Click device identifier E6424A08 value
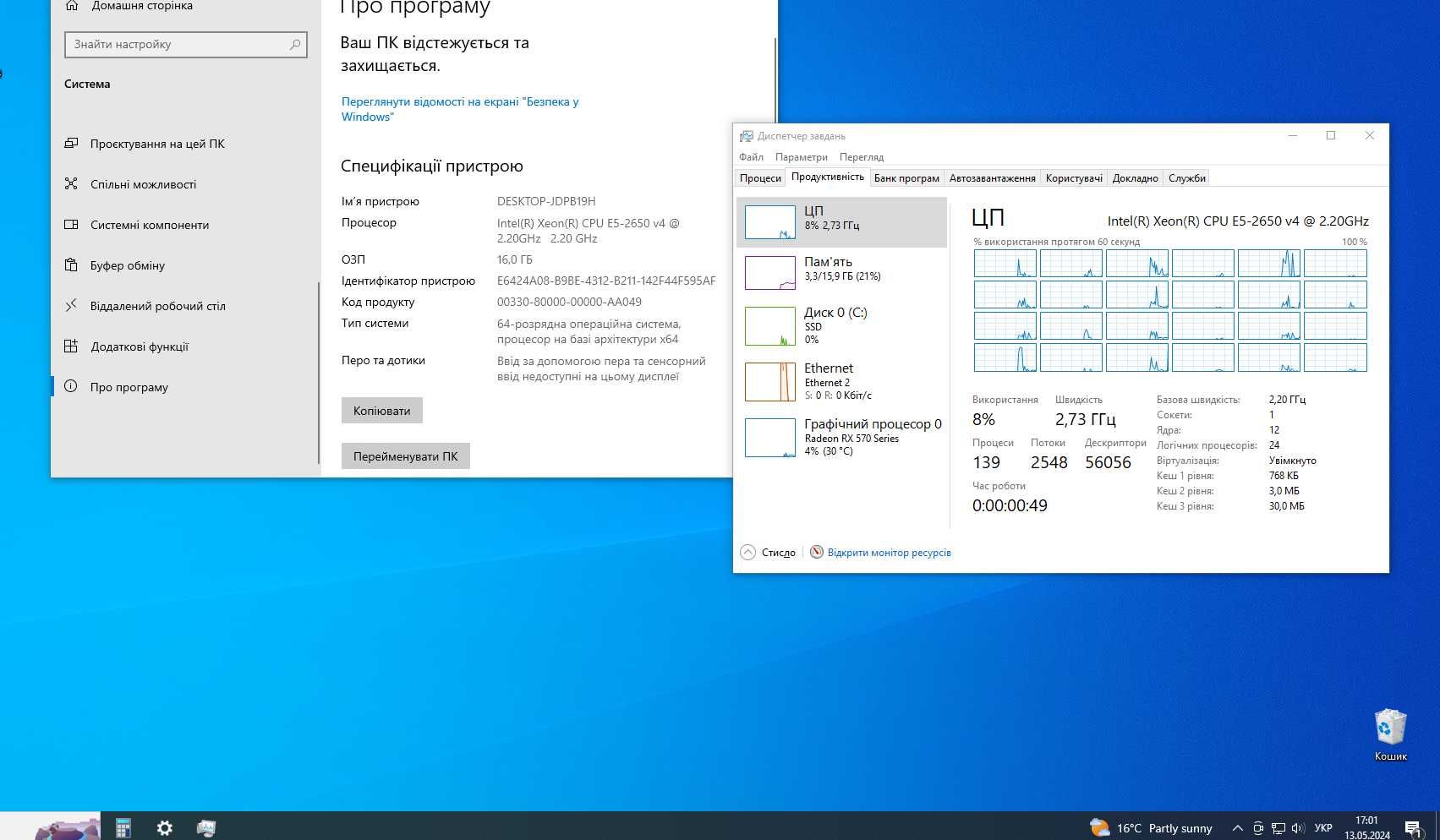1440x840 pixels. click(605, 281)
